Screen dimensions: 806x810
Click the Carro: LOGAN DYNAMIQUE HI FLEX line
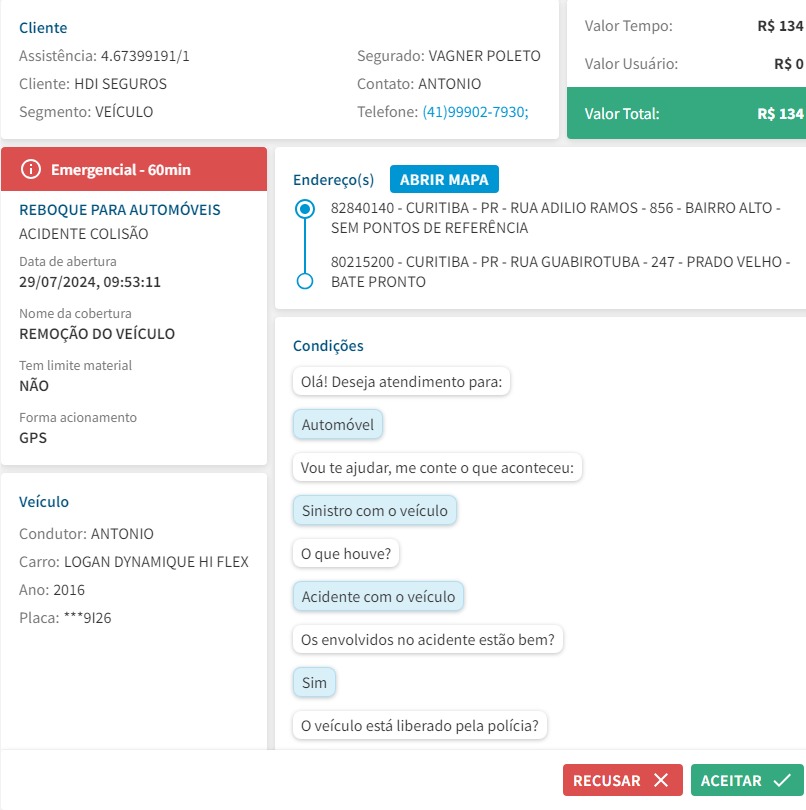point(134,562)
